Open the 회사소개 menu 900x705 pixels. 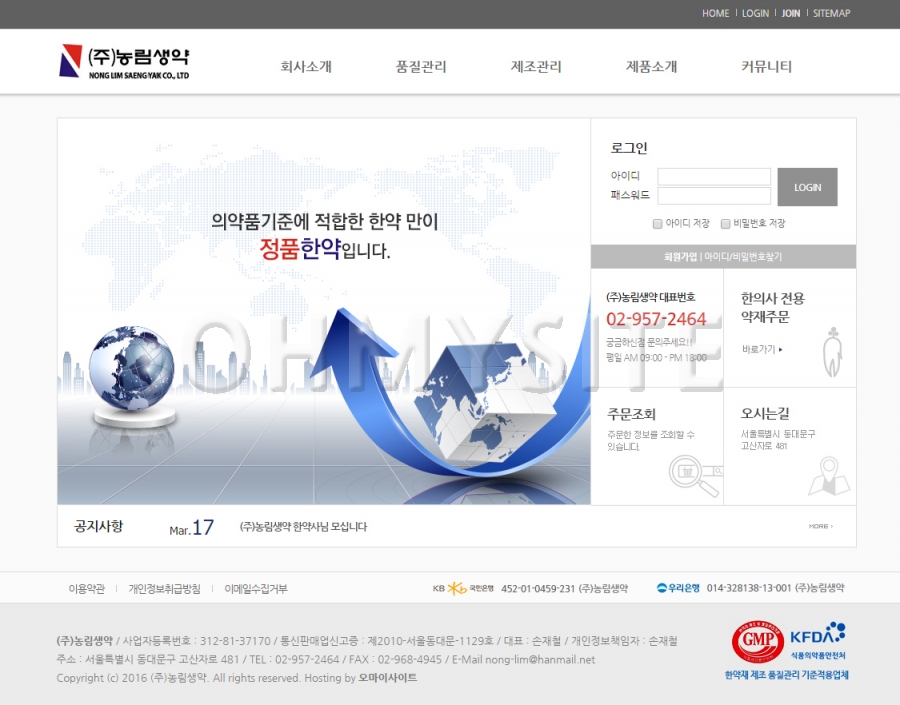(305, 67)
